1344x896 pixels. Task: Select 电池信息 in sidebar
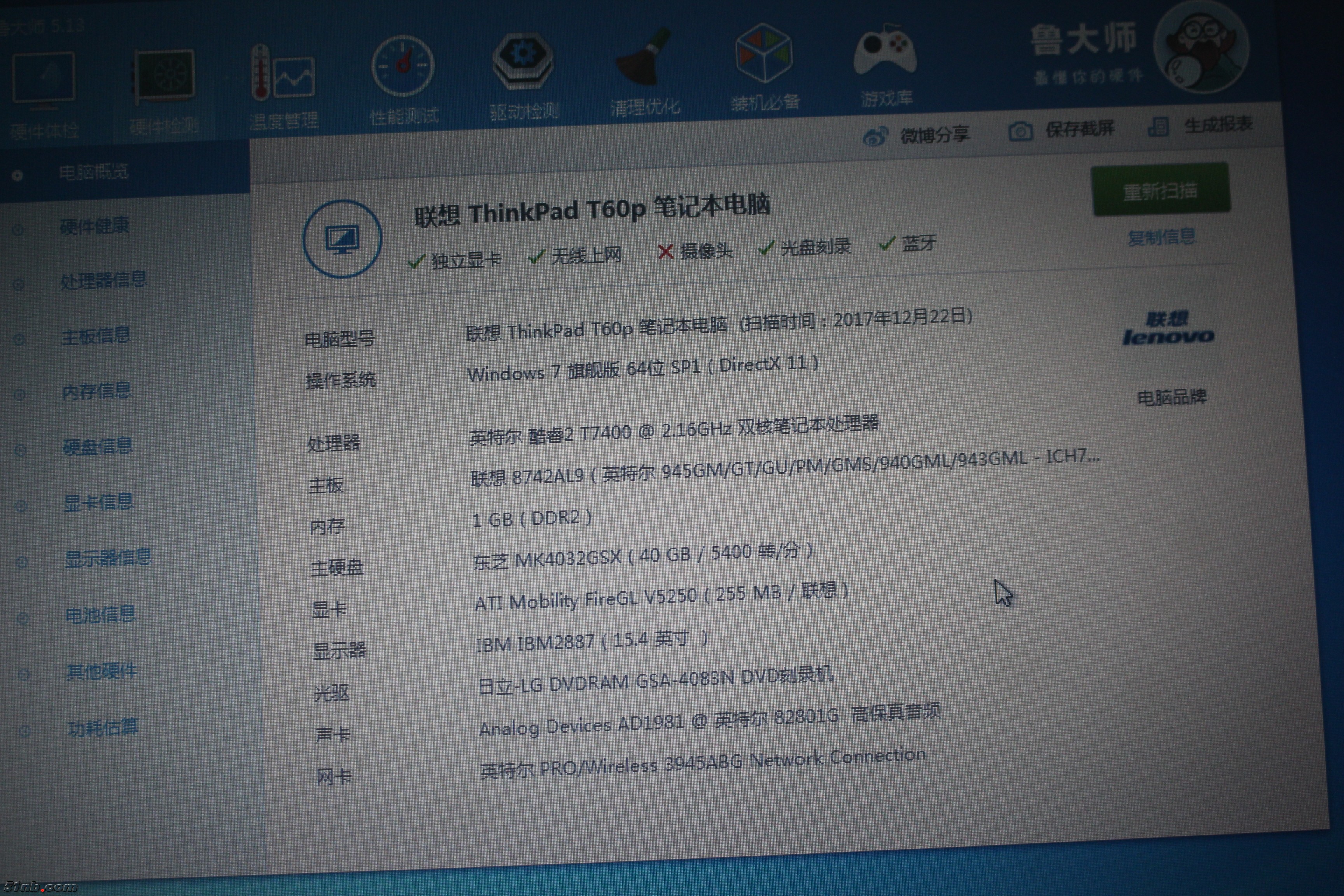coord(101,615)
